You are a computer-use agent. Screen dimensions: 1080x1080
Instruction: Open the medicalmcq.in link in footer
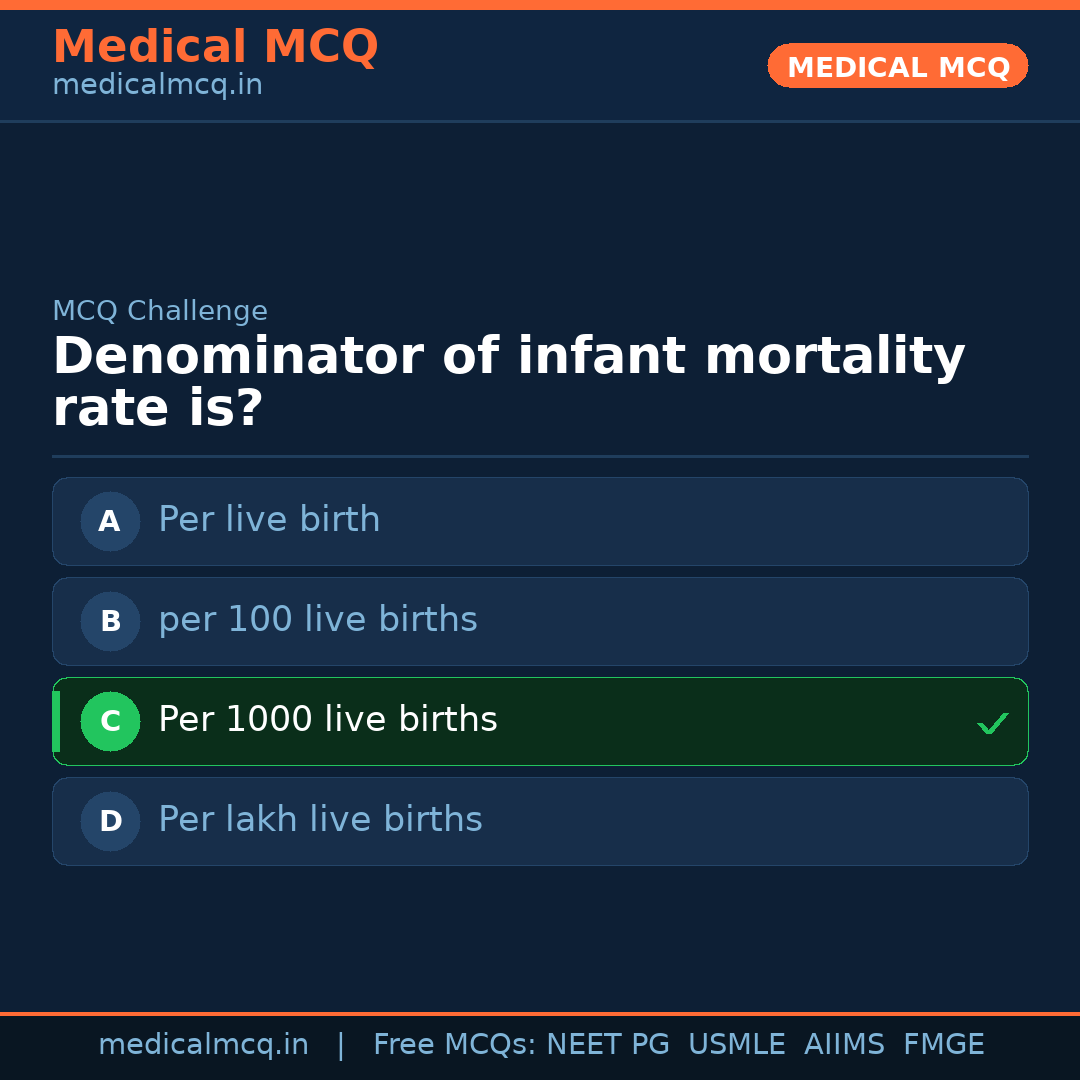pos(204,1044)
